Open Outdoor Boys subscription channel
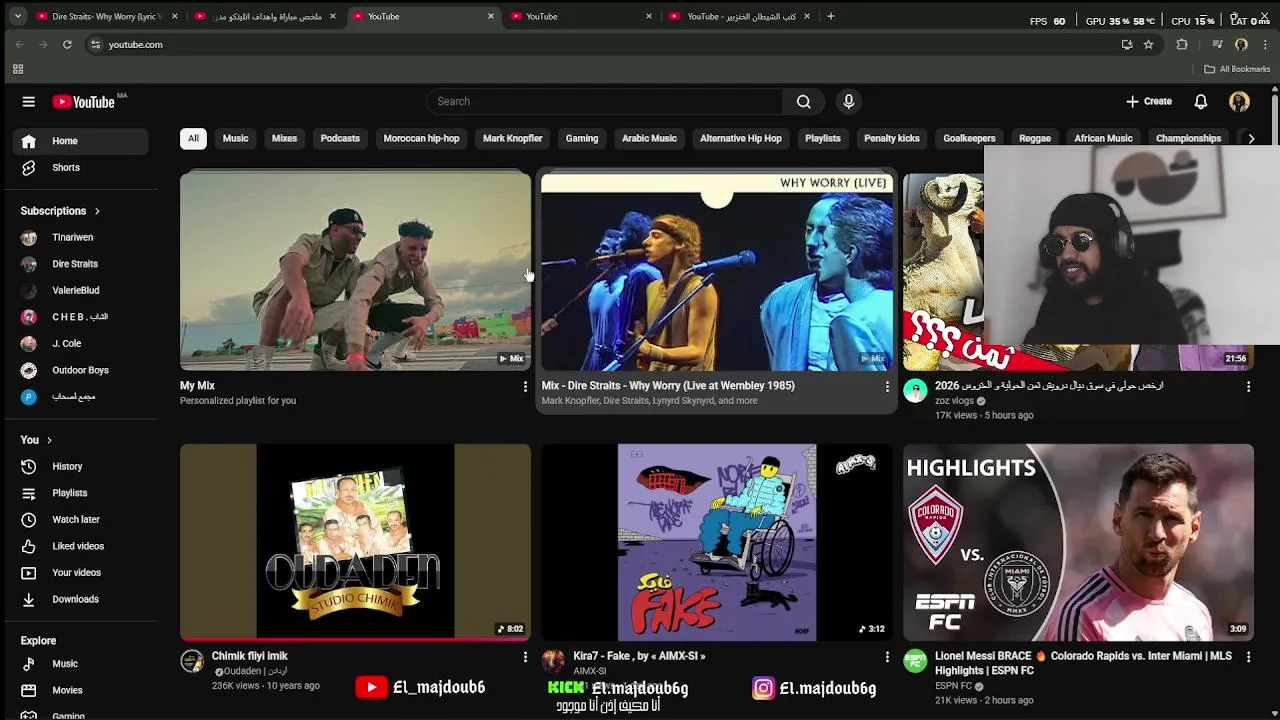Image resolution: width=1280 pixels, height=720 pixels. 80,370
